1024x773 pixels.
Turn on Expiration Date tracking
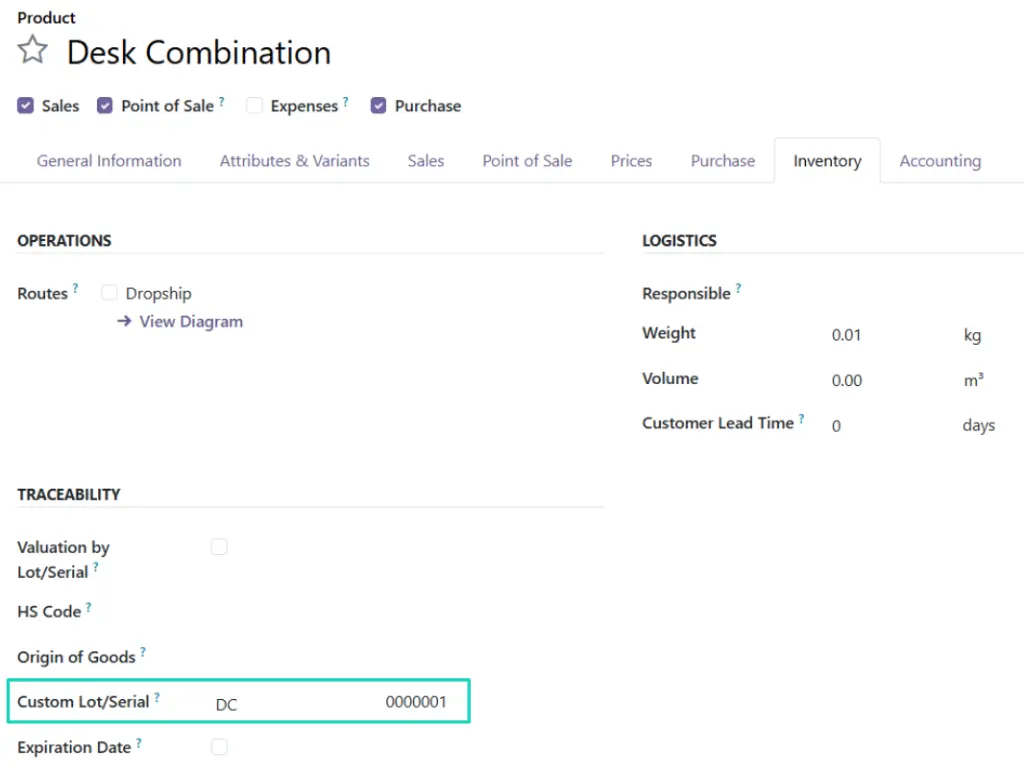point(219,747)
